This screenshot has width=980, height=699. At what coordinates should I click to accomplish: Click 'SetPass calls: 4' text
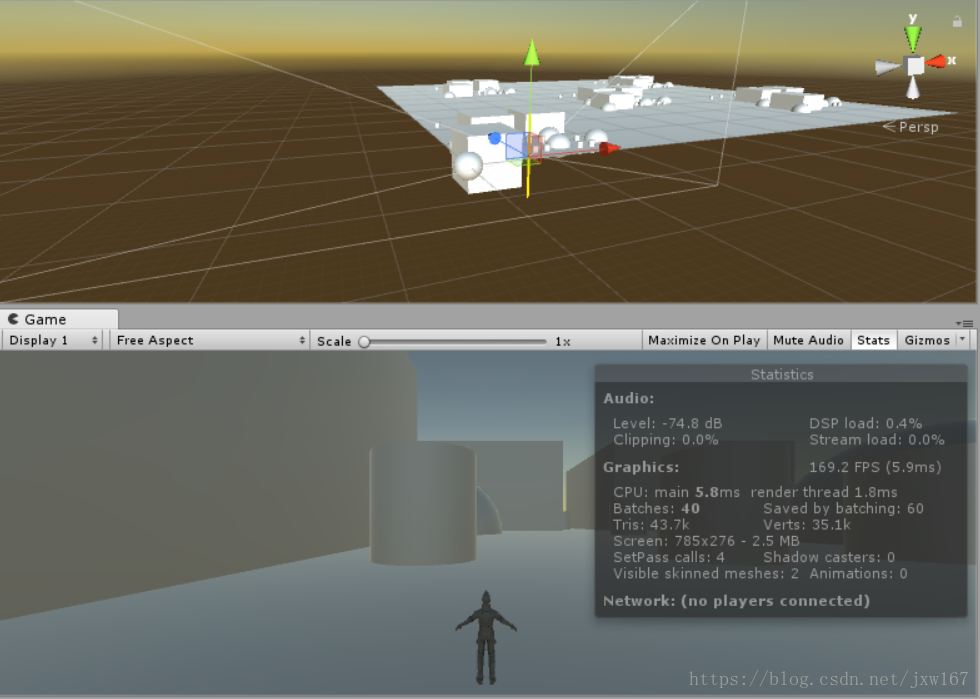669,557
